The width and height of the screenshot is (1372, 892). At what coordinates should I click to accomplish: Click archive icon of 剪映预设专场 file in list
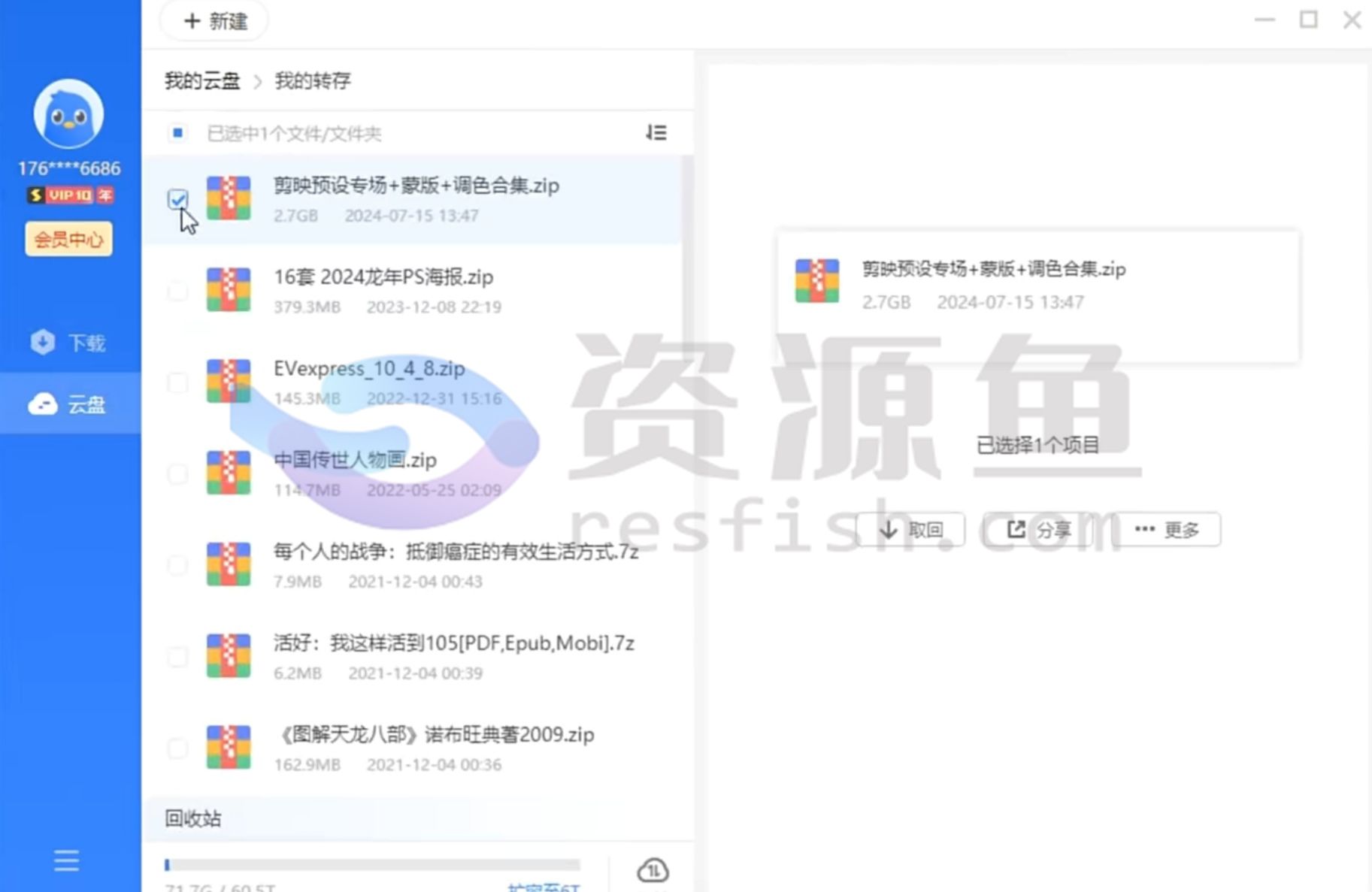coord(229,198)
